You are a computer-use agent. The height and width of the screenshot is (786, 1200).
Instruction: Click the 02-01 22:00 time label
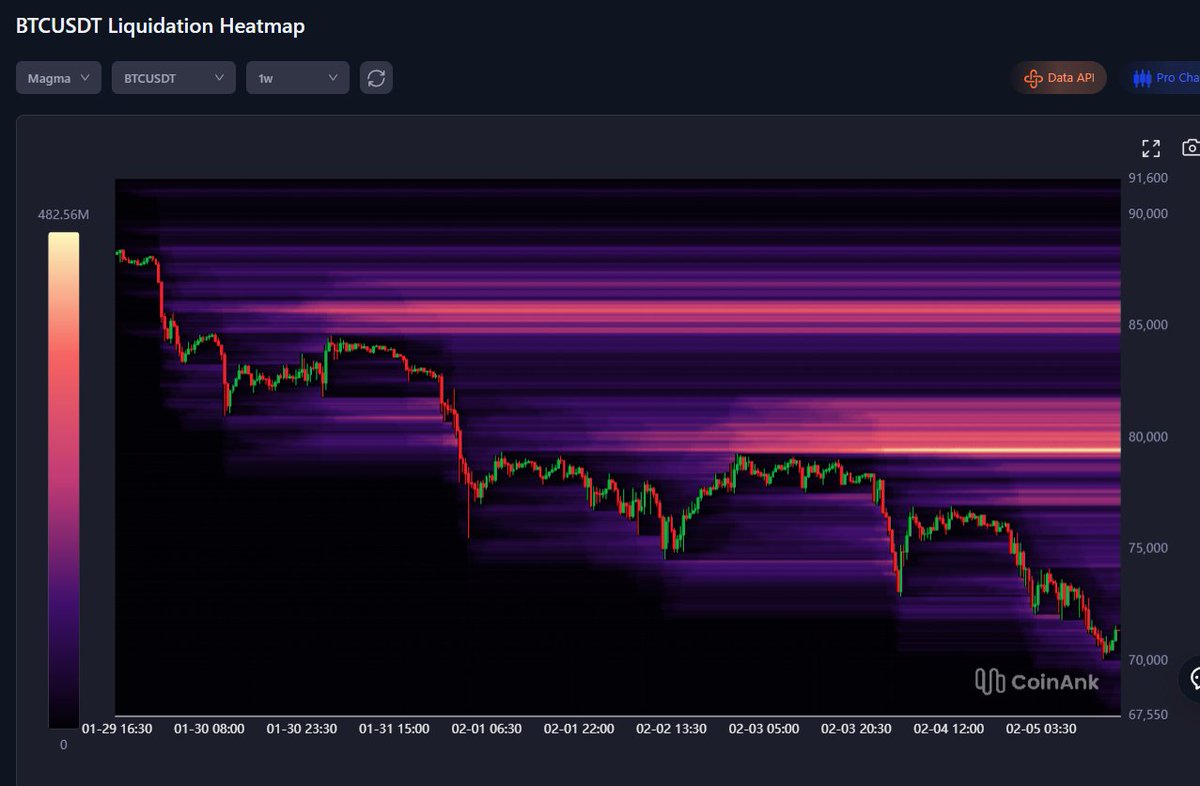tap(579, 729)
